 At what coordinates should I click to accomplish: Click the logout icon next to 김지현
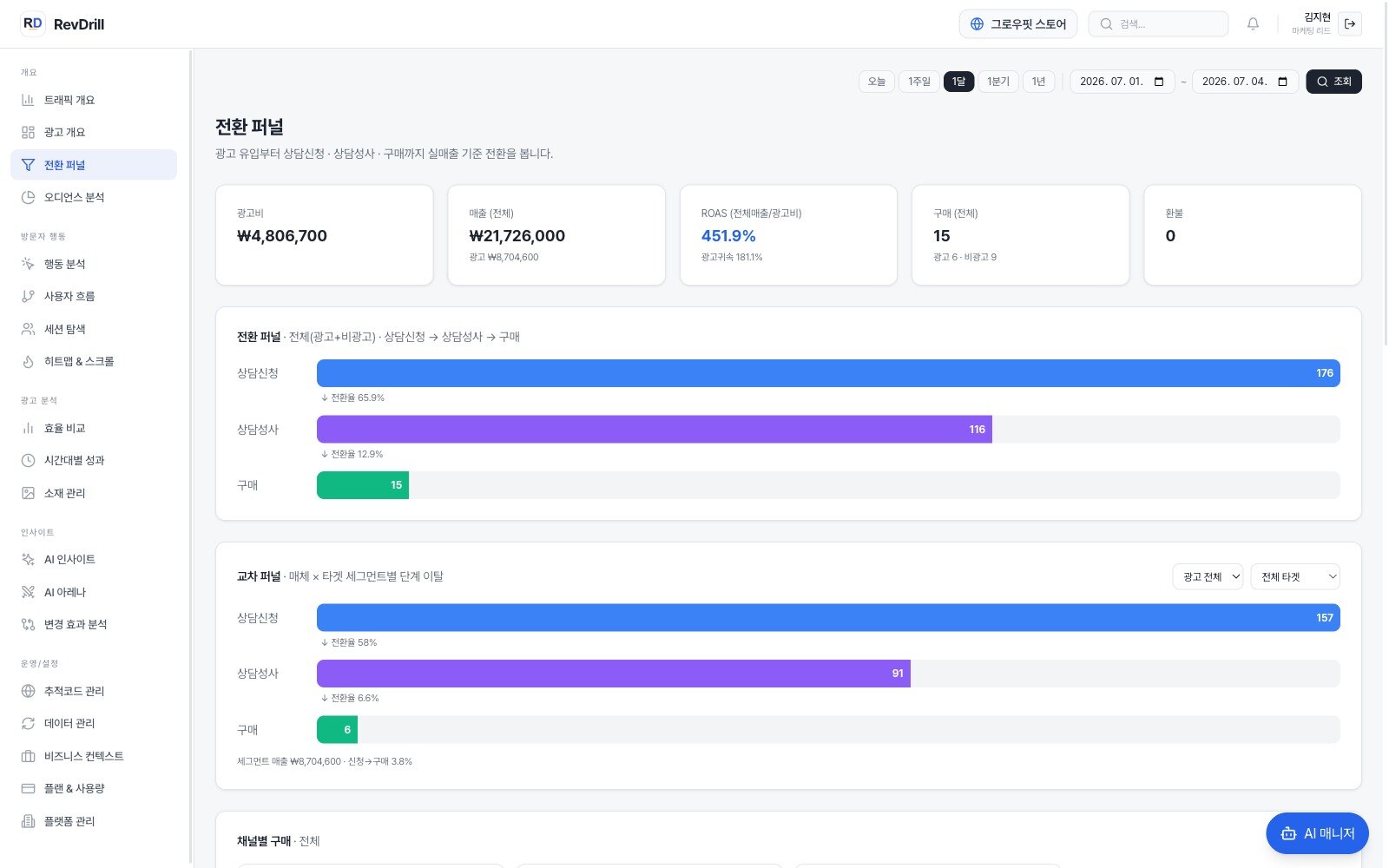pos(1350,24)
